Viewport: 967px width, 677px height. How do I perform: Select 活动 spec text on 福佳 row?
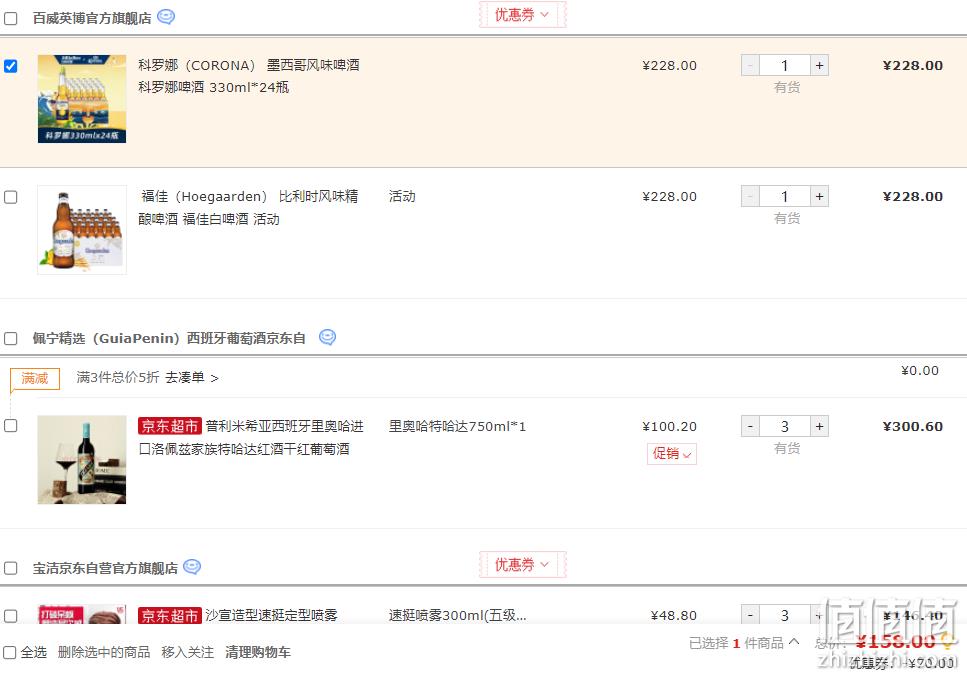pos(402,196)
